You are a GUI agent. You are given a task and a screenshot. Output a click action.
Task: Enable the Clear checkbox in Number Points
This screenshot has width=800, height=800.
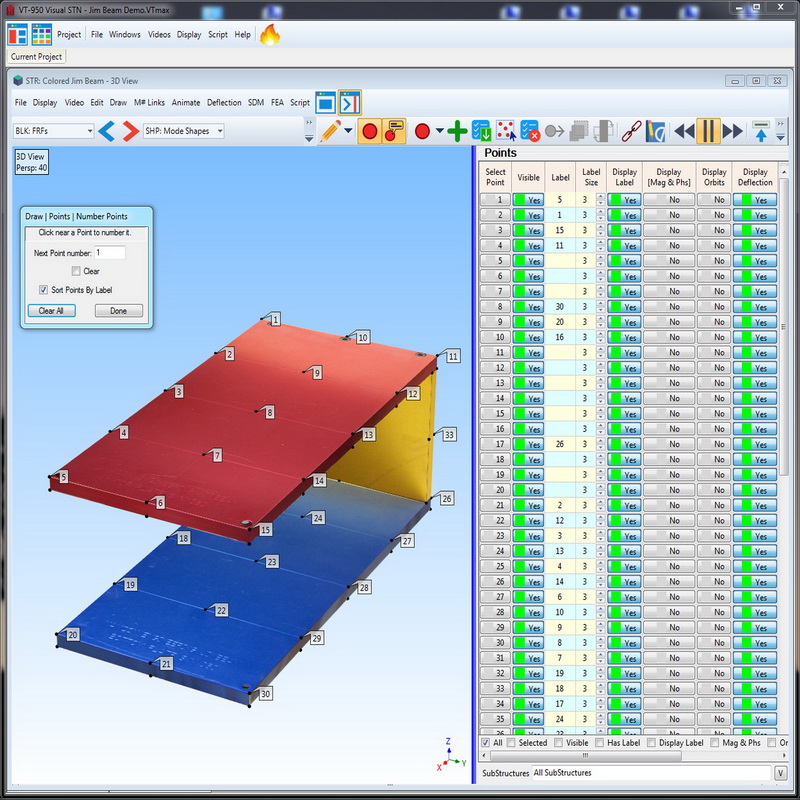(x=76, y=271)
